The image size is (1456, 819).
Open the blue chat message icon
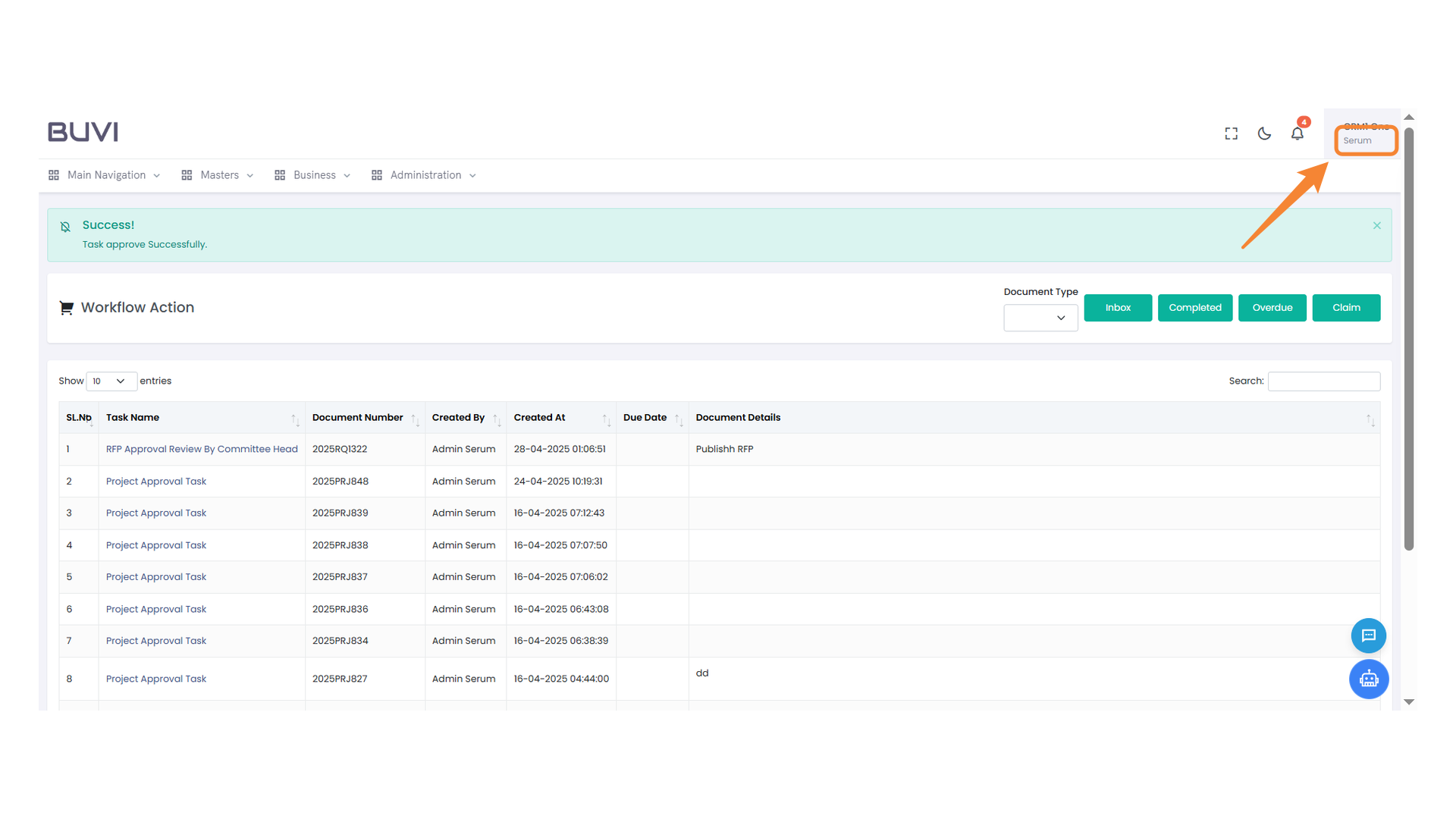tap(1368, 635)
